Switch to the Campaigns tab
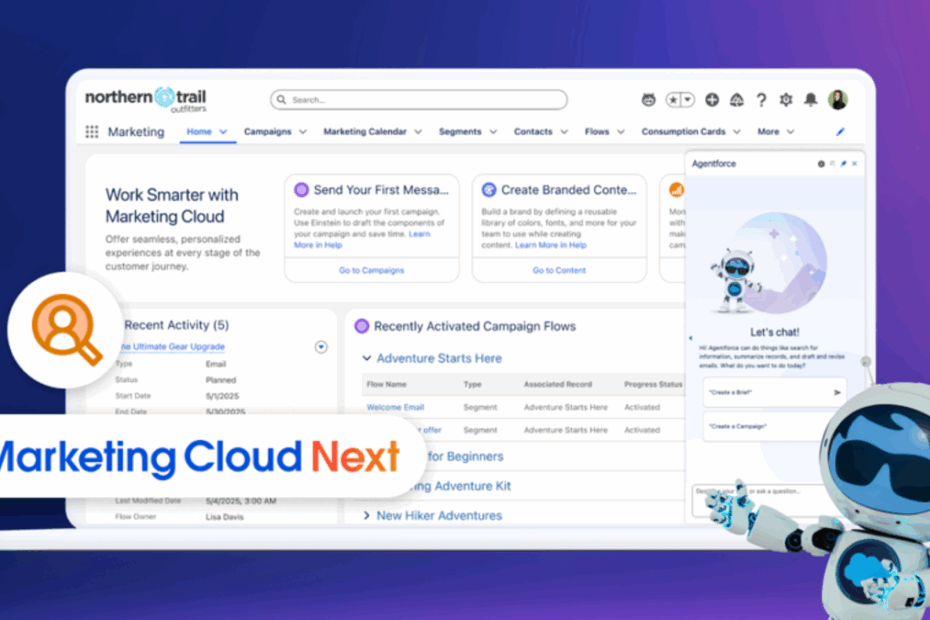Viewport: 930px width, 620px height. click(267, 132)
